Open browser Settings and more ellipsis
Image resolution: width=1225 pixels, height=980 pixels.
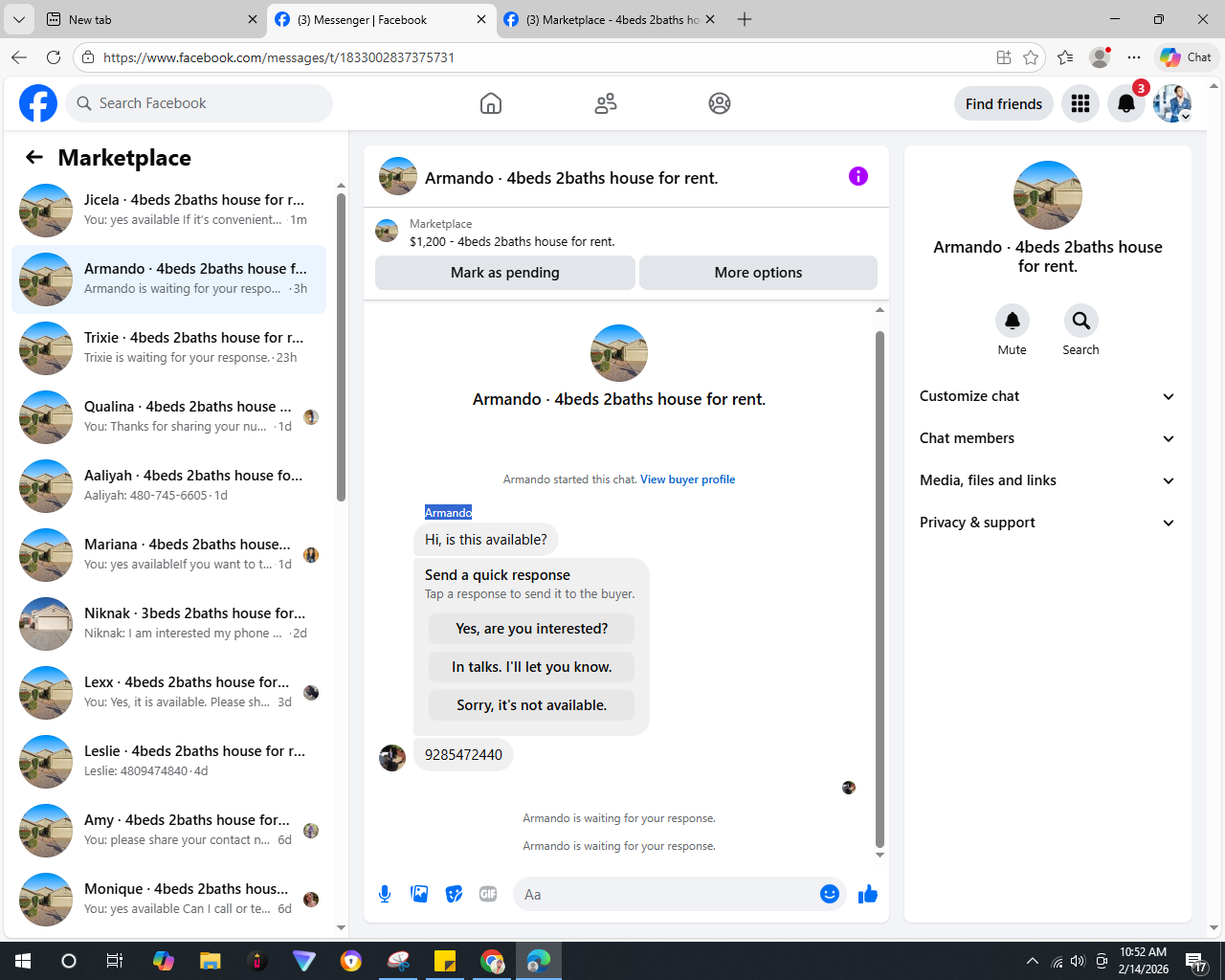(x=1134, y=57)
